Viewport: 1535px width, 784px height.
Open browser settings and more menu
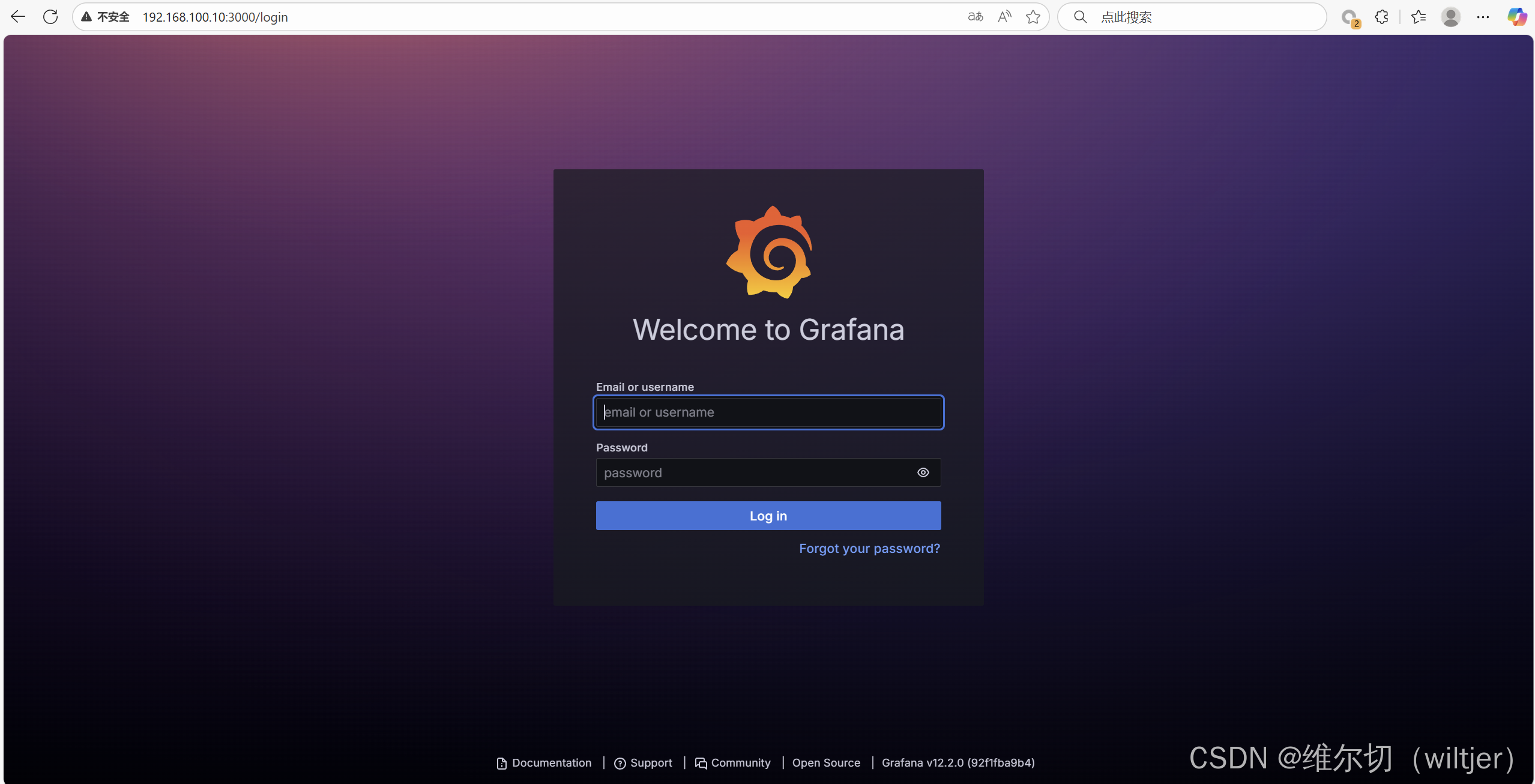tap(1483, 17)
